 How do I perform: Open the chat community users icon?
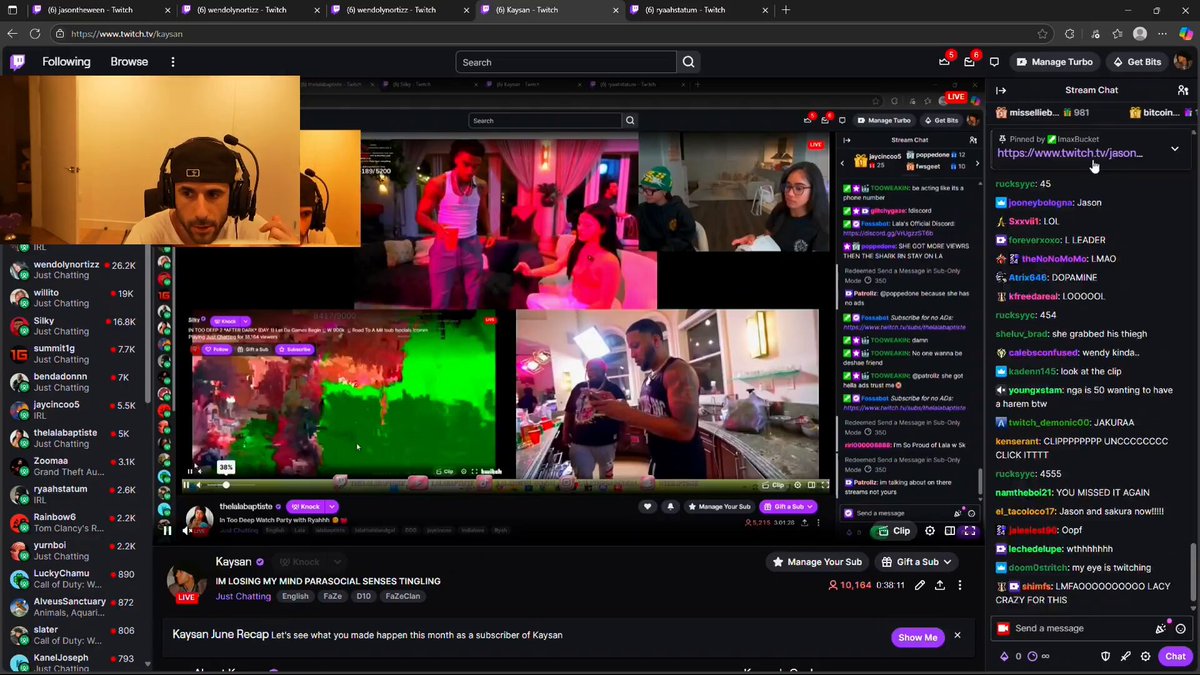pyautogui.click(x=1183, y=90)
